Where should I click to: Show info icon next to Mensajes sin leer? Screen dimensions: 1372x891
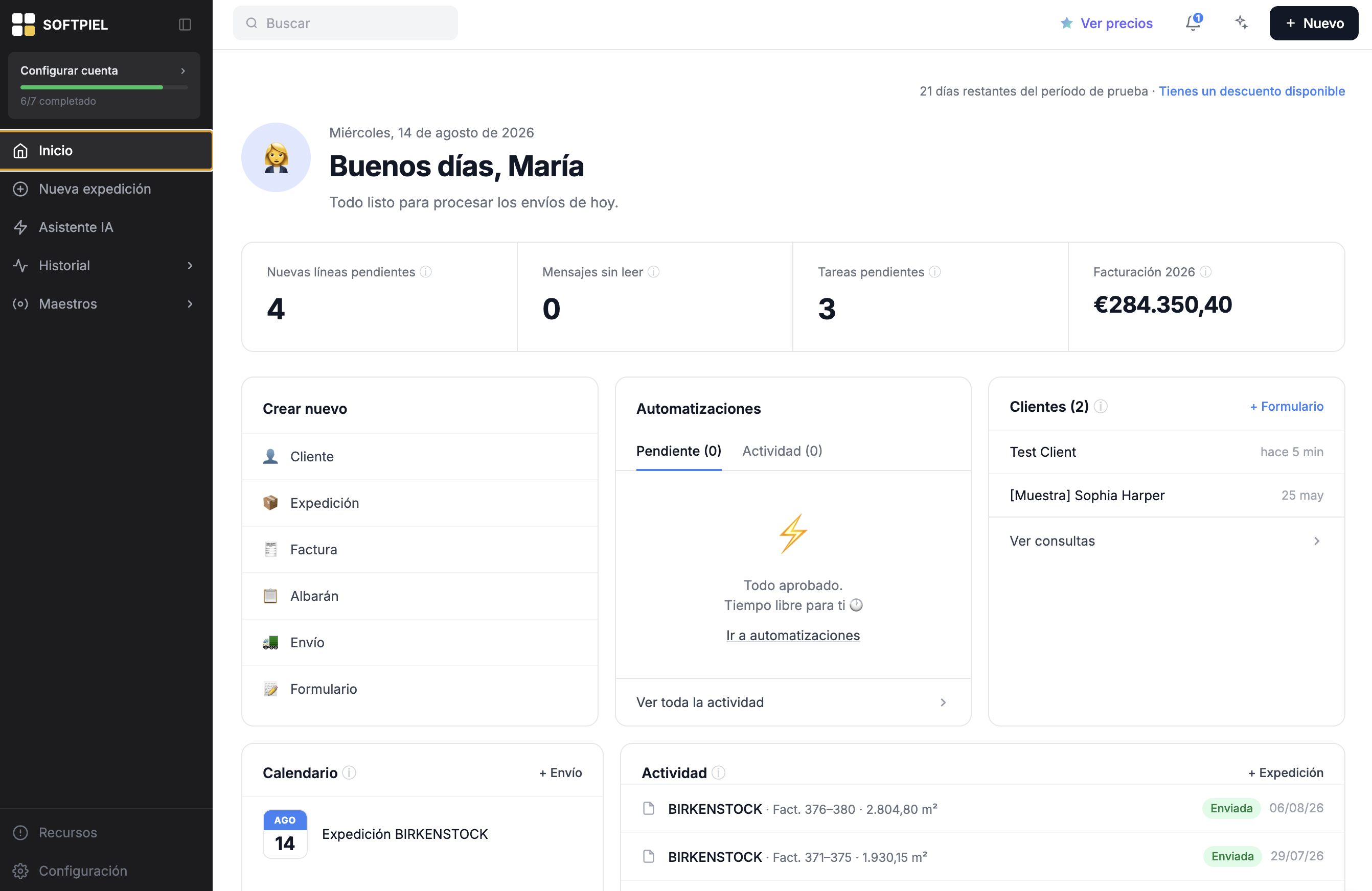point(653,271)
